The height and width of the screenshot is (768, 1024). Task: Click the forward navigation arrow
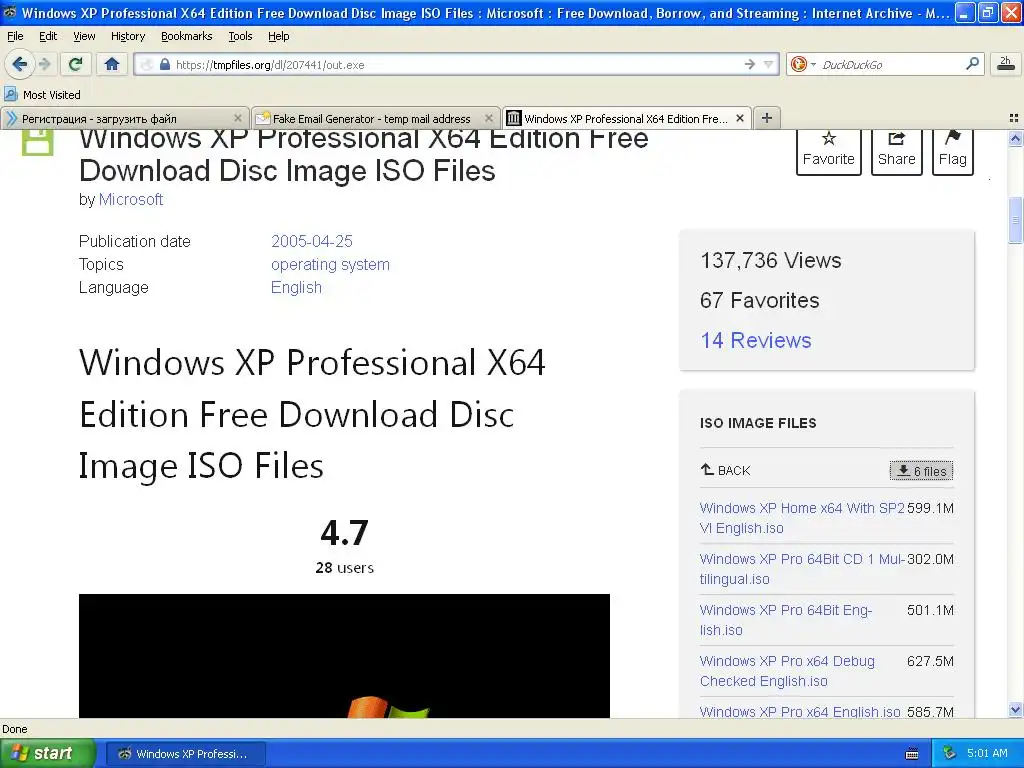pos(44,64)
